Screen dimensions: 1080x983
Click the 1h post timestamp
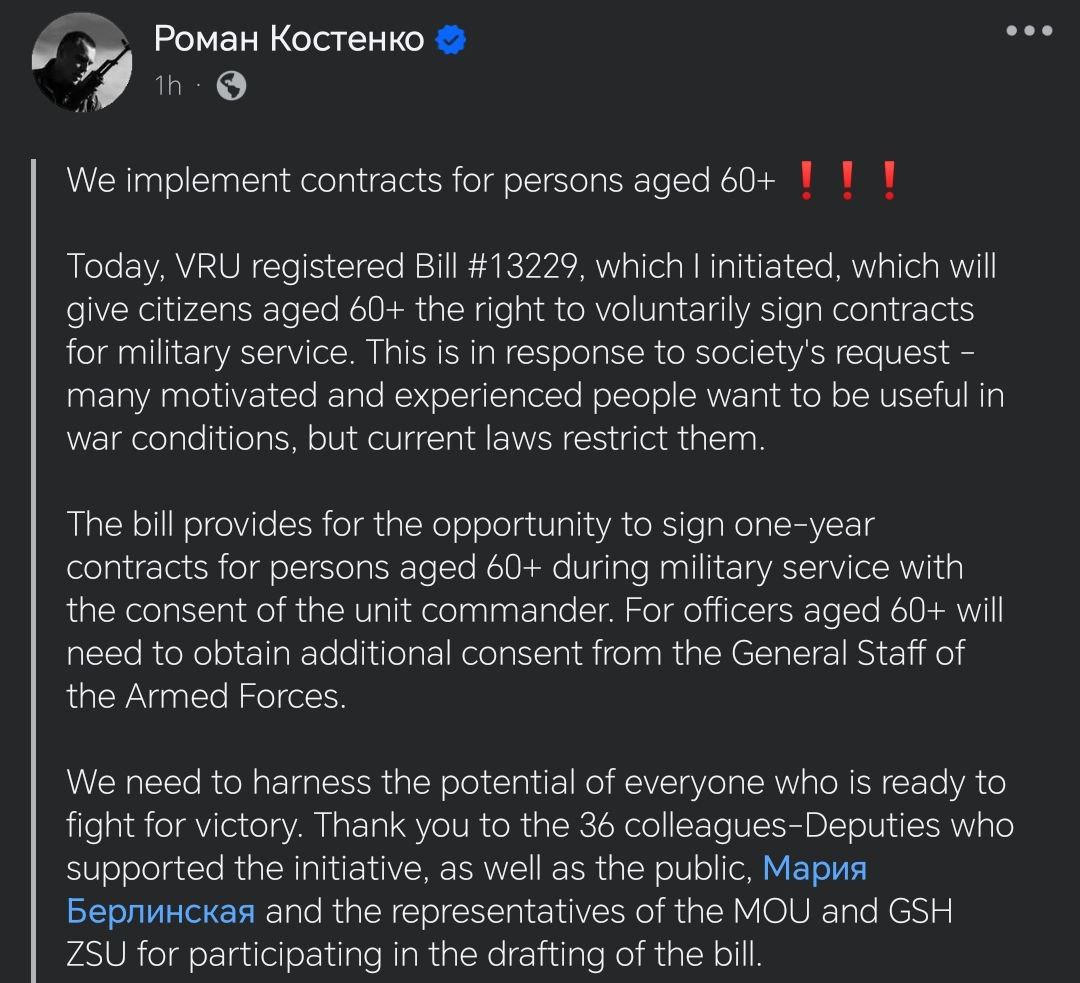[168, 86]
